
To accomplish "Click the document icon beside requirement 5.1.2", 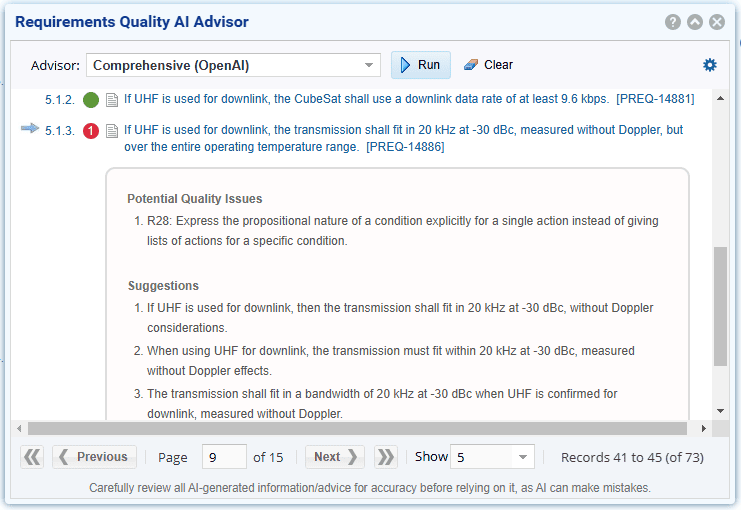I will 112,100.
